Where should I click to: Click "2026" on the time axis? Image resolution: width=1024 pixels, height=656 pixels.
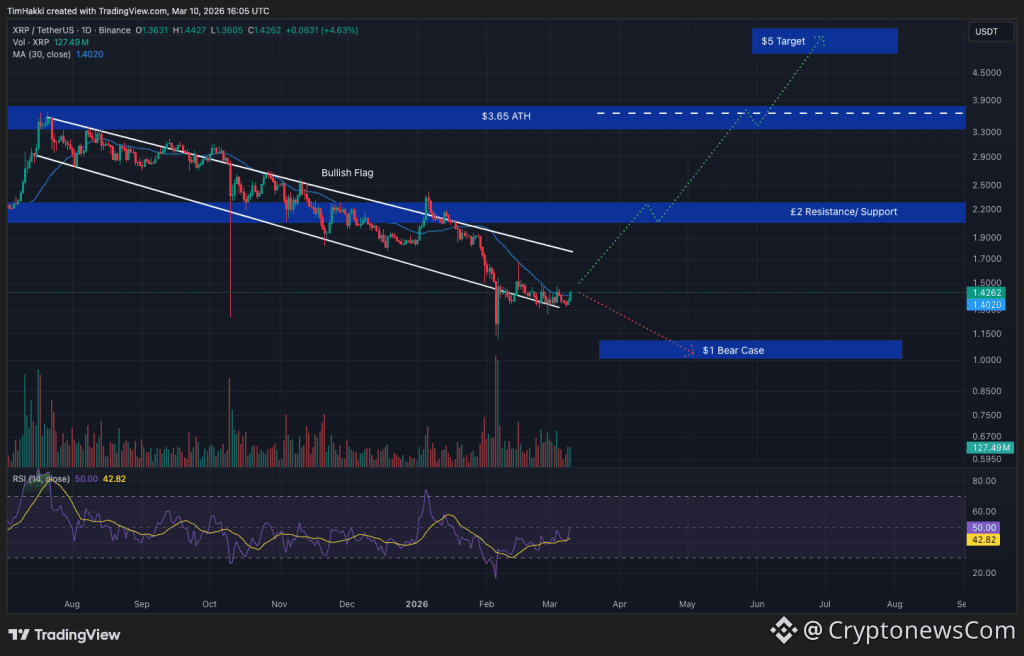tap(417, 604)
